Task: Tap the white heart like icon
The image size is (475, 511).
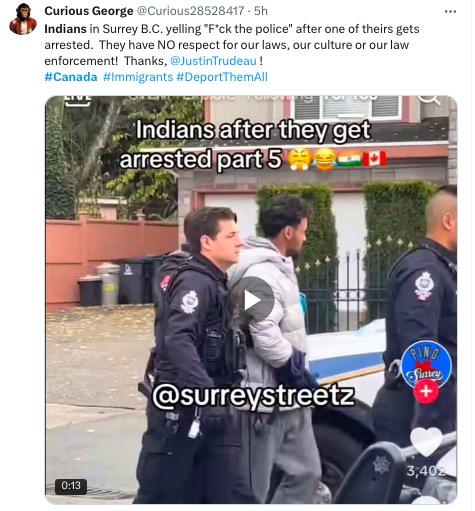Action: [426, 442]
